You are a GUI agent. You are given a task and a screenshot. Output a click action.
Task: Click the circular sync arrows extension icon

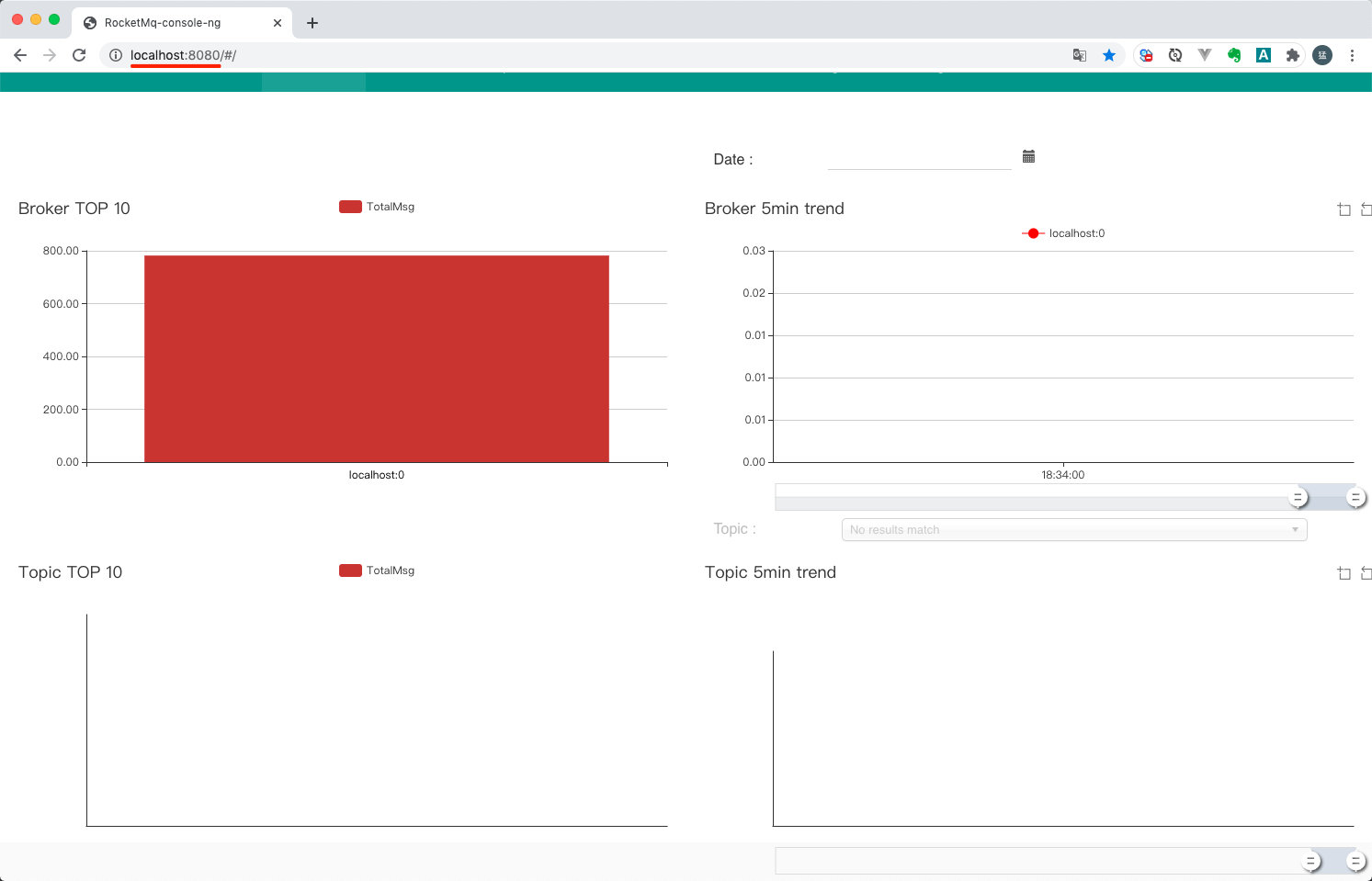click(1175, 55)
